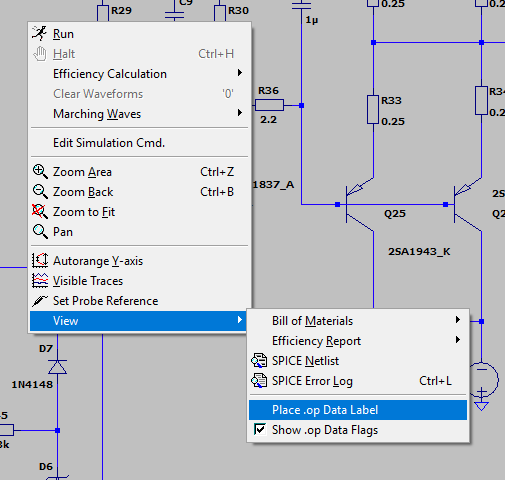Expand the Bill of Materials submenu arrow

tap(458, 320)
